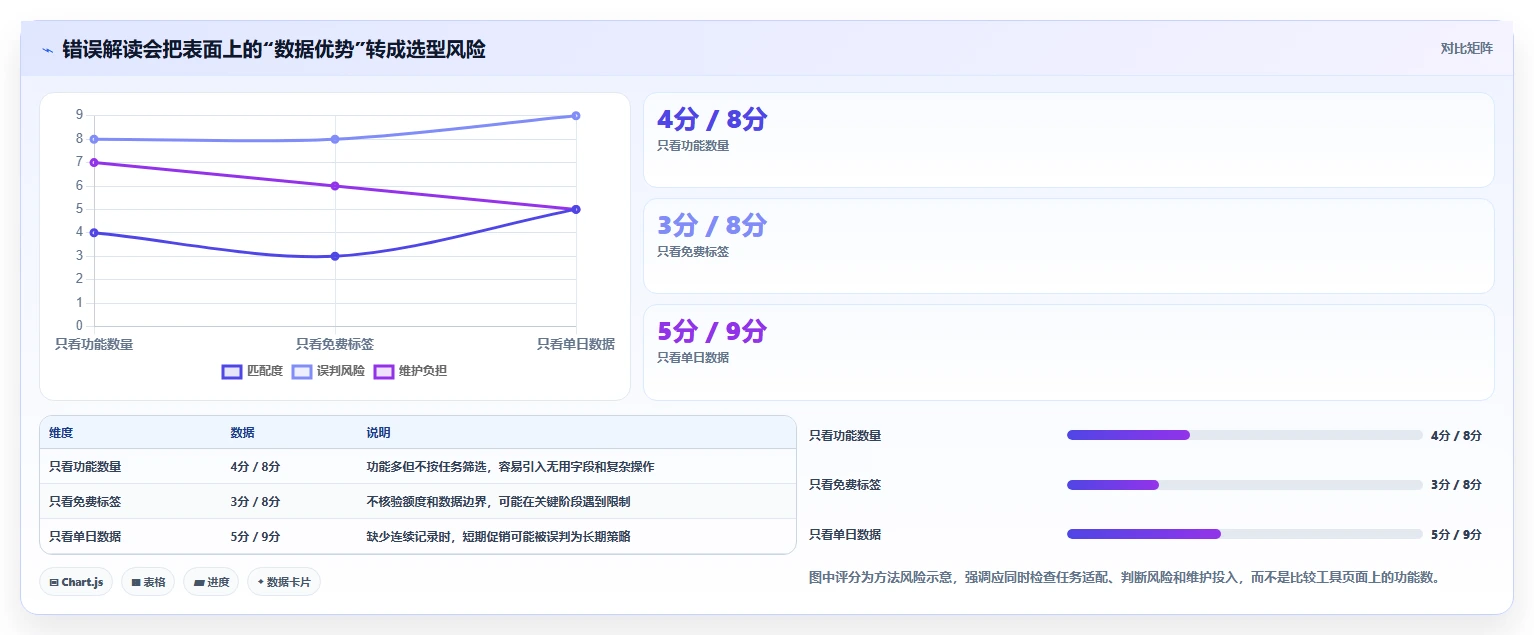Click 3分 / 8分 value after progress bar
Image resolution: width=1534 pixels, height=635 pixels.
point(1456,485)
